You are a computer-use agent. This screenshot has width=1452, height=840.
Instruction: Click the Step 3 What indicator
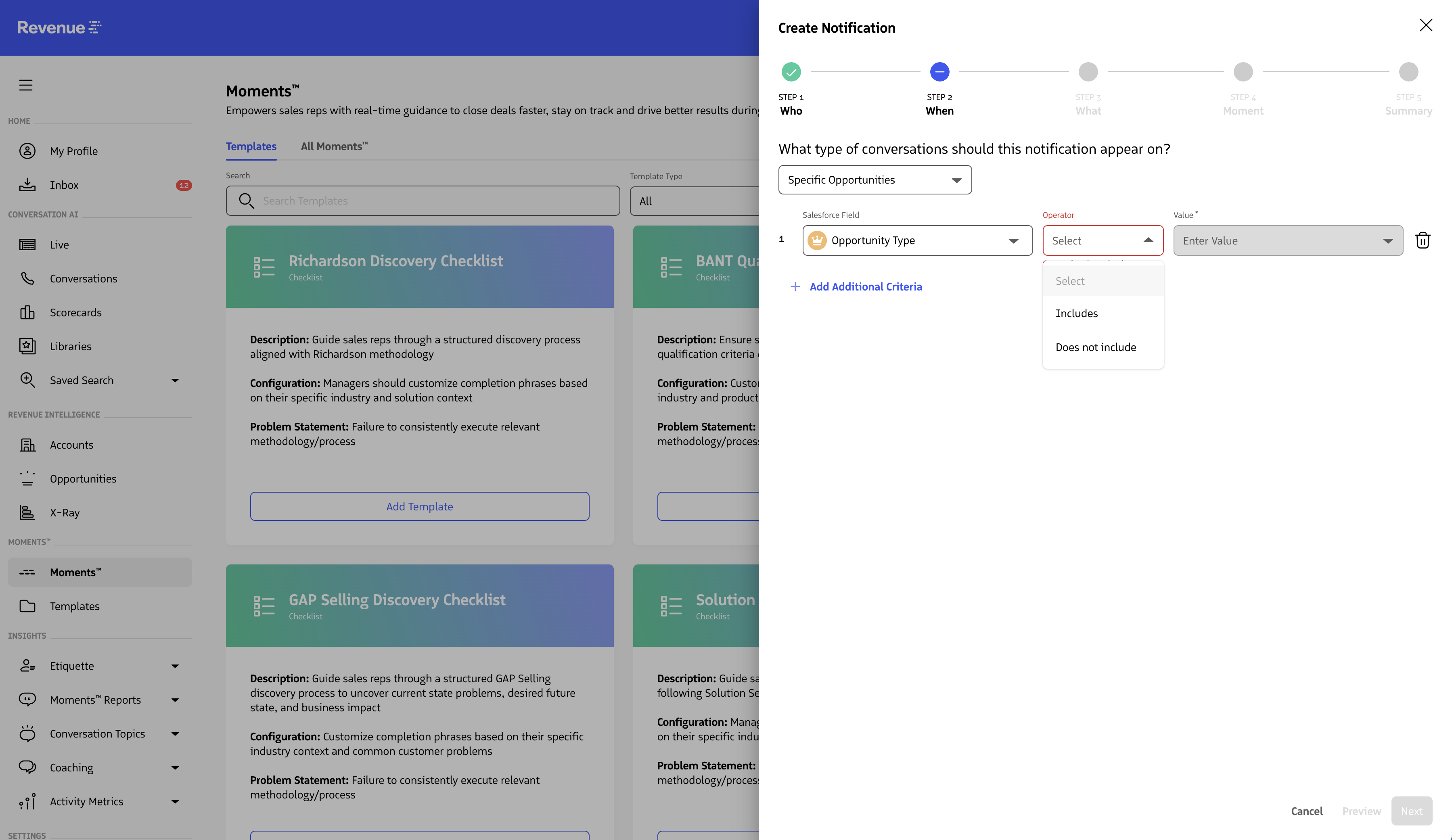[1088, 72]
